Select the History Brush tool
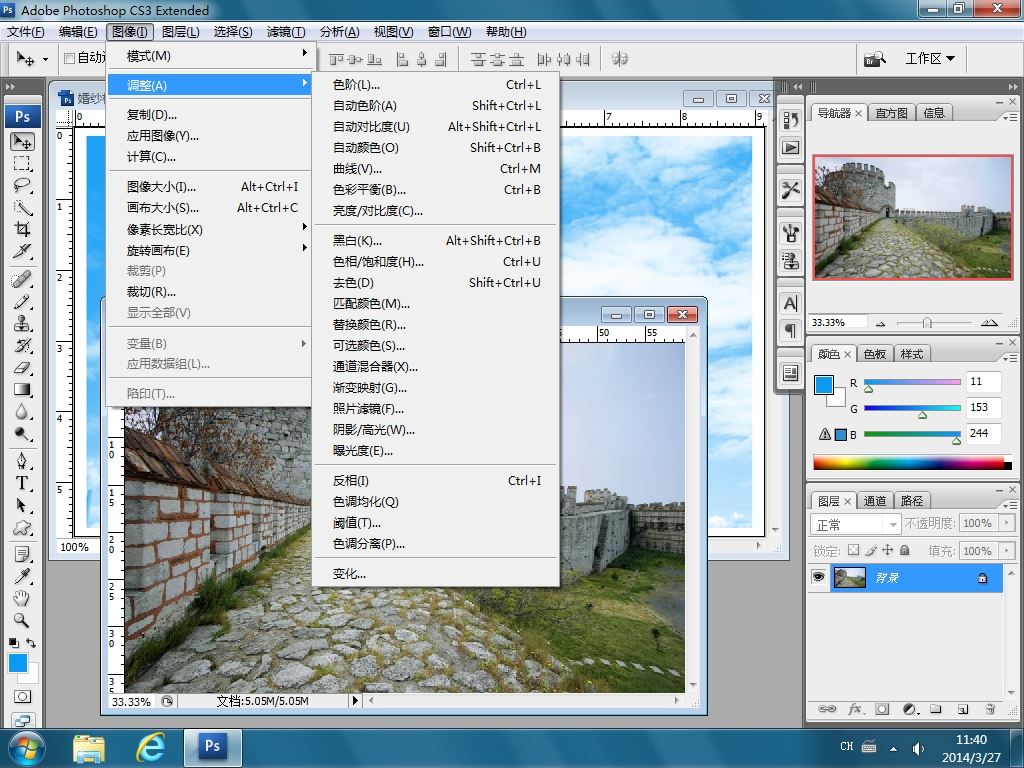 click(x=22, y=345)
